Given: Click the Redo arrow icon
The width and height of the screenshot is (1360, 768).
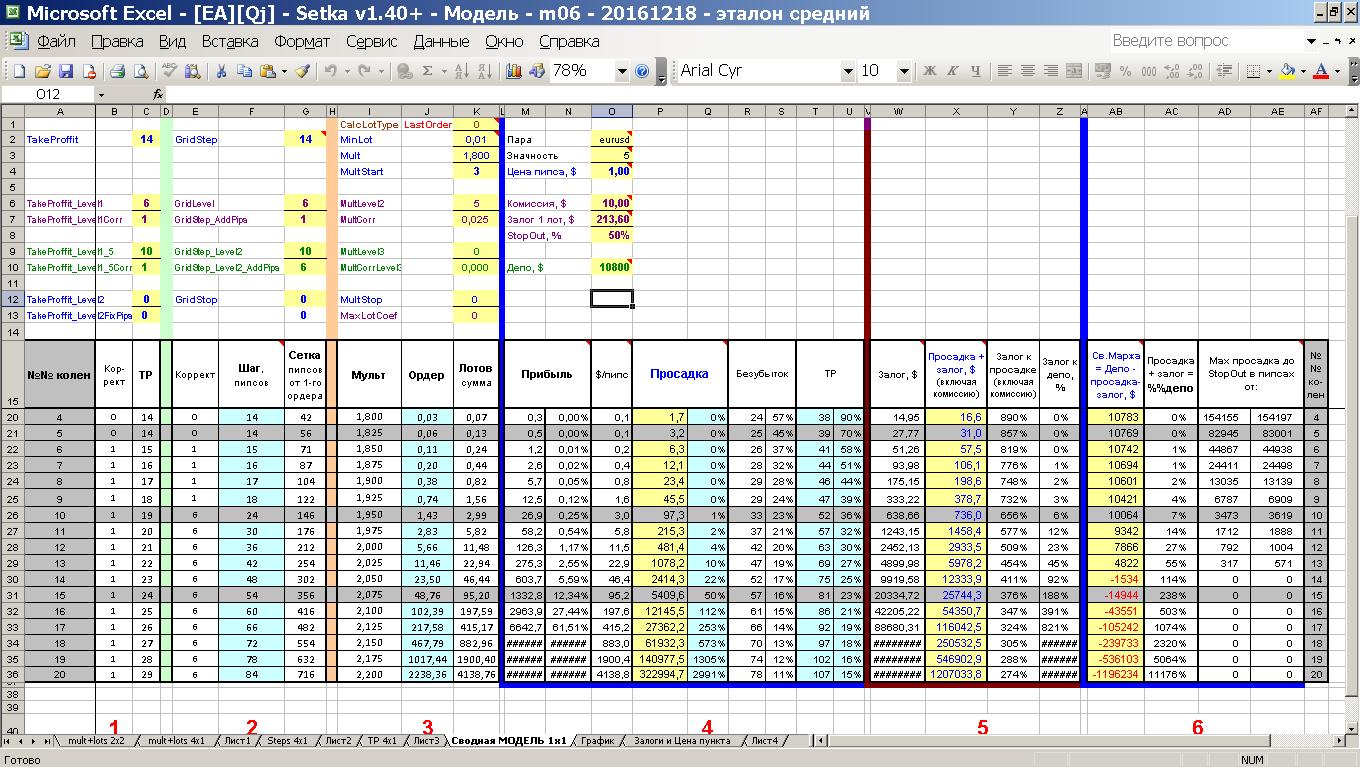Looking at the screenshot, I should tap(365, 71).
